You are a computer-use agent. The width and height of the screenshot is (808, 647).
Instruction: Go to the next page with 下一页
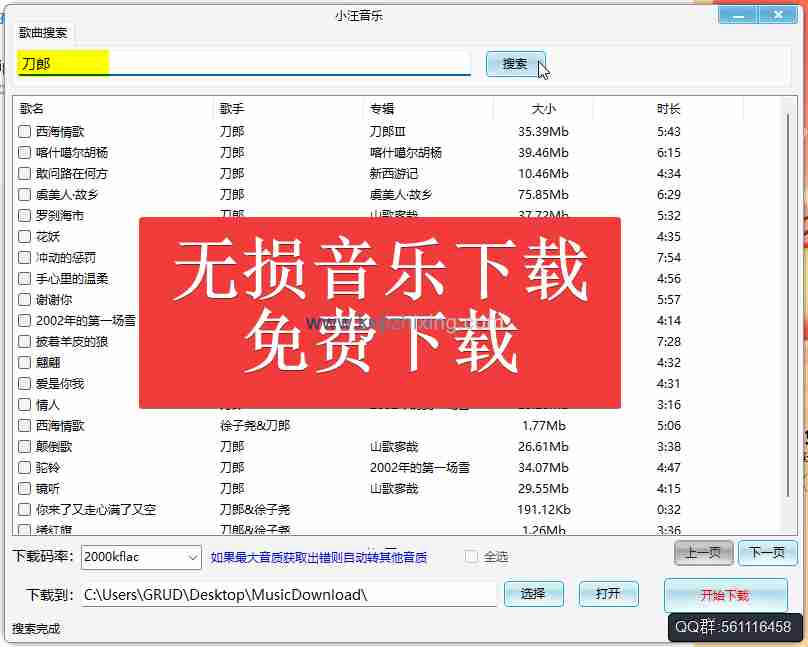click(x=767, y=553)
